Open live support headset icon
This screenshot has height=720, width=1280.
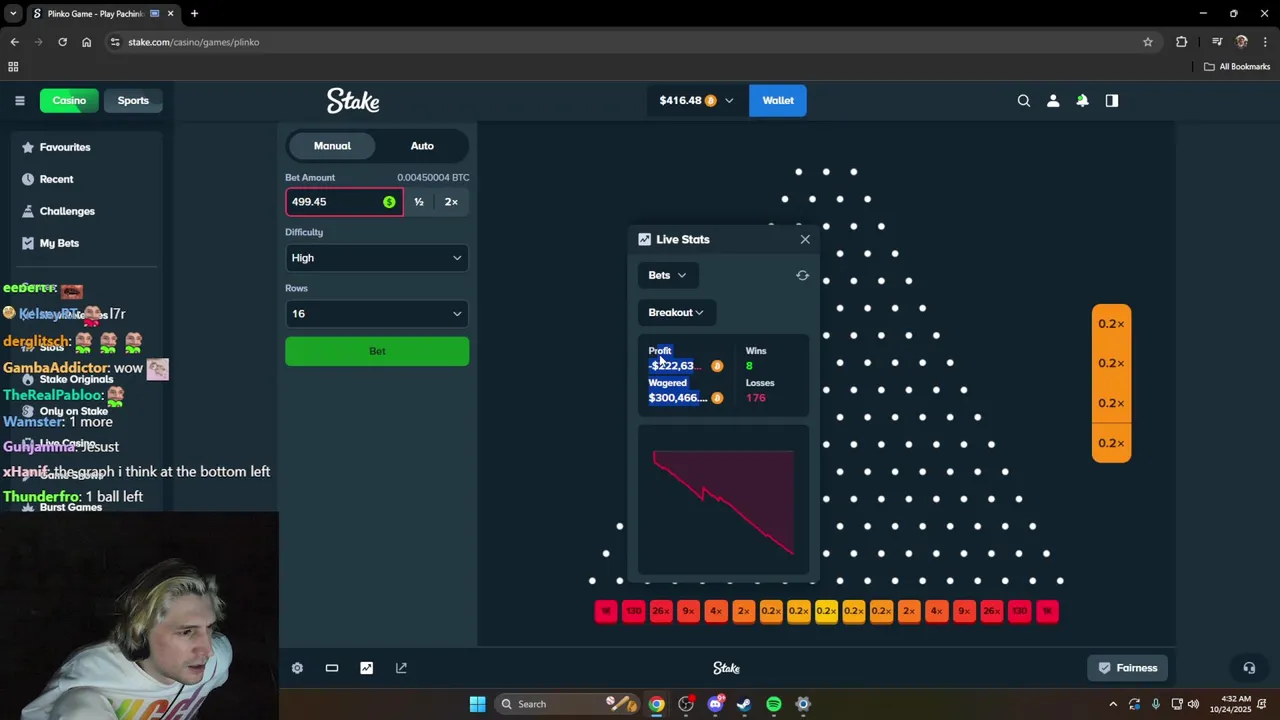tap(1249, 668)
